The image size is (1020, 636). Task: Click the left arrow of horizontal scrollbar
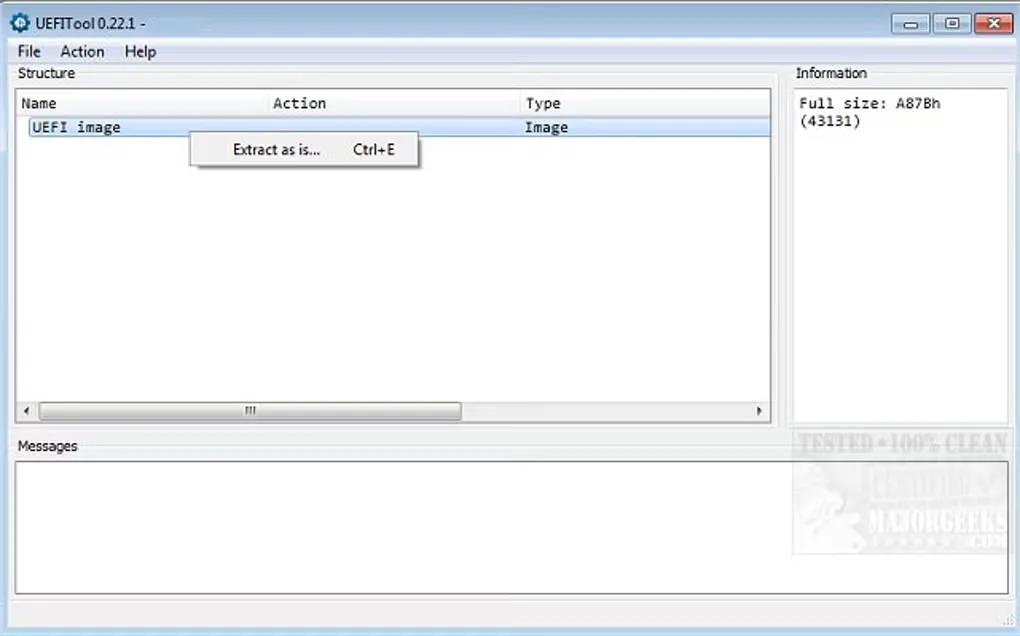[x=27, y=411]
